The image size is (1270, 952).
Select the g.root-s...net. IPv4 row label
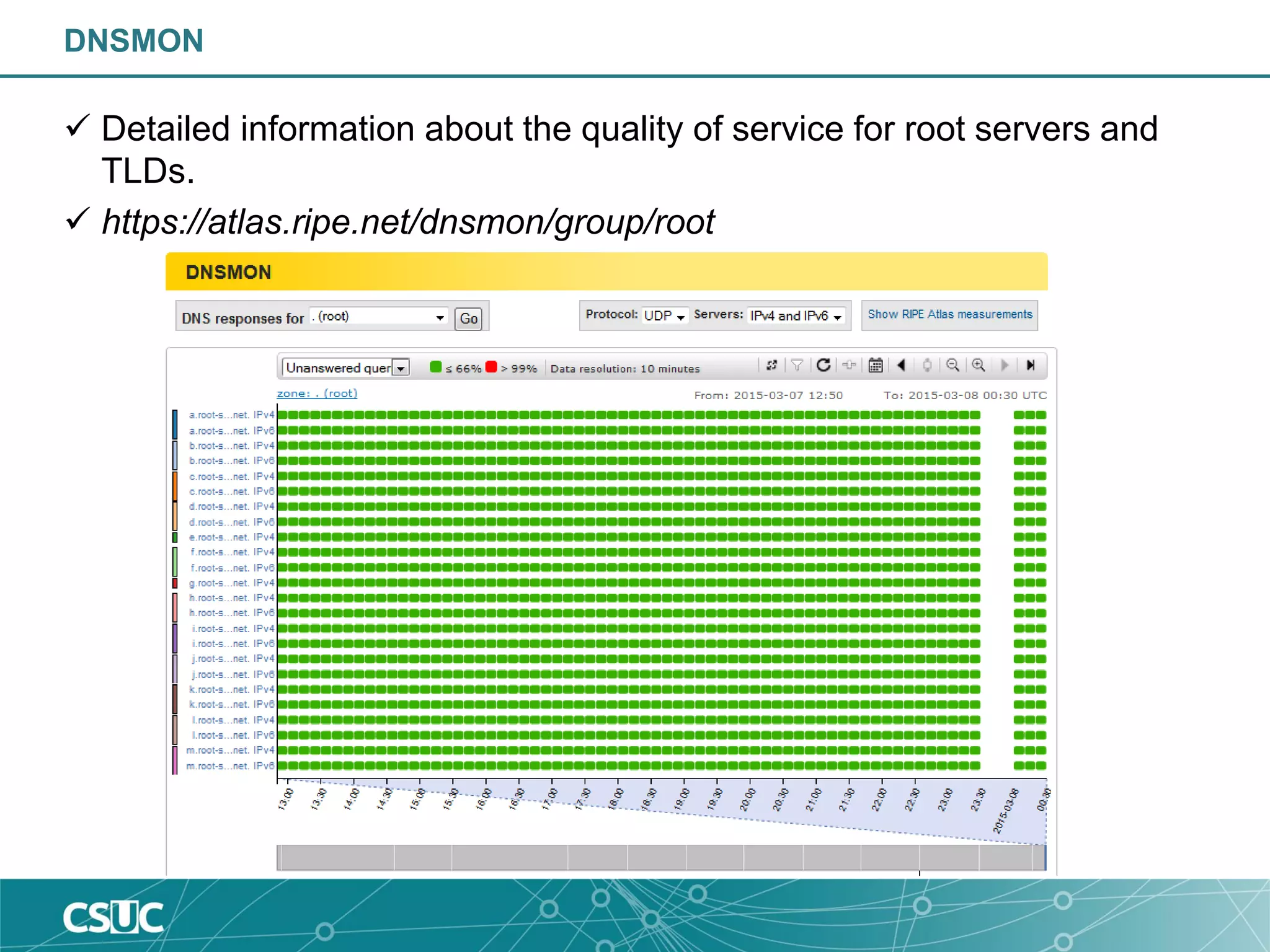tap(231, 583)
